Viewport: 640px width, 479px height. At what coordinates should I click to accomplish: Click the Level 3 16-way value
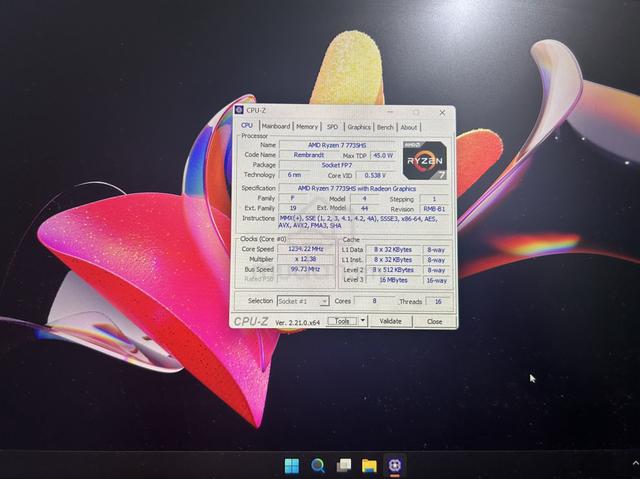[436, 280]
